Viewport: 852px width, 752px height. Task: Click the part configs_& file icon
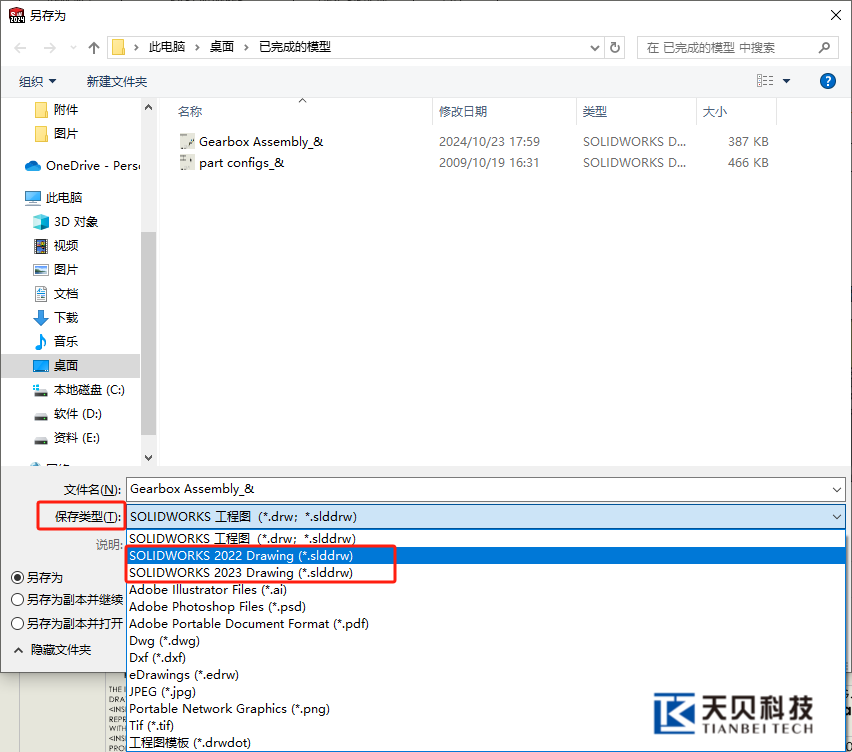coord(187,162)
